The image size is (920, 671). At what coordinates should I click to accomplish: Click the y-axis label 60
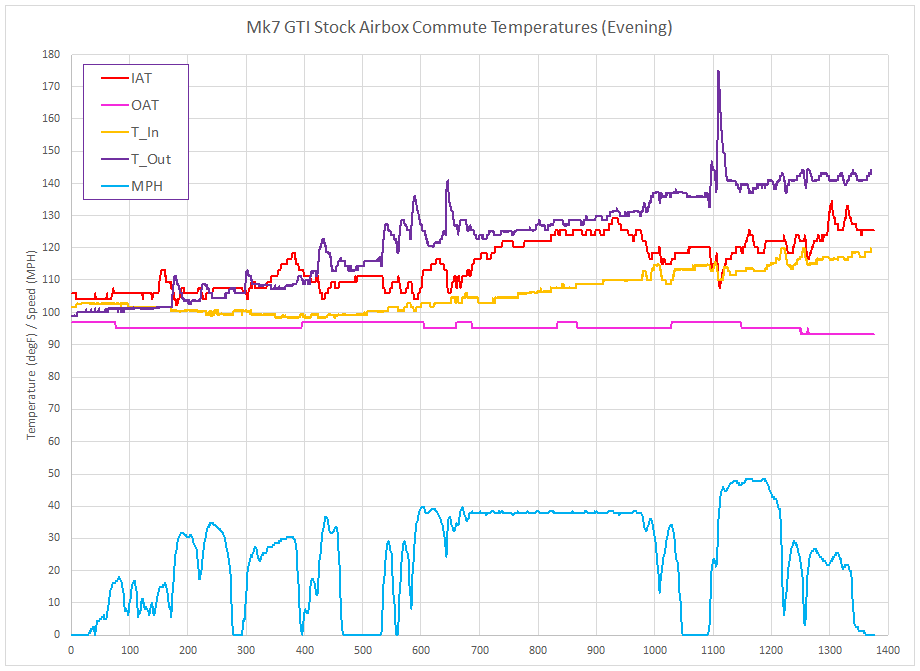[x=53, y=441]
